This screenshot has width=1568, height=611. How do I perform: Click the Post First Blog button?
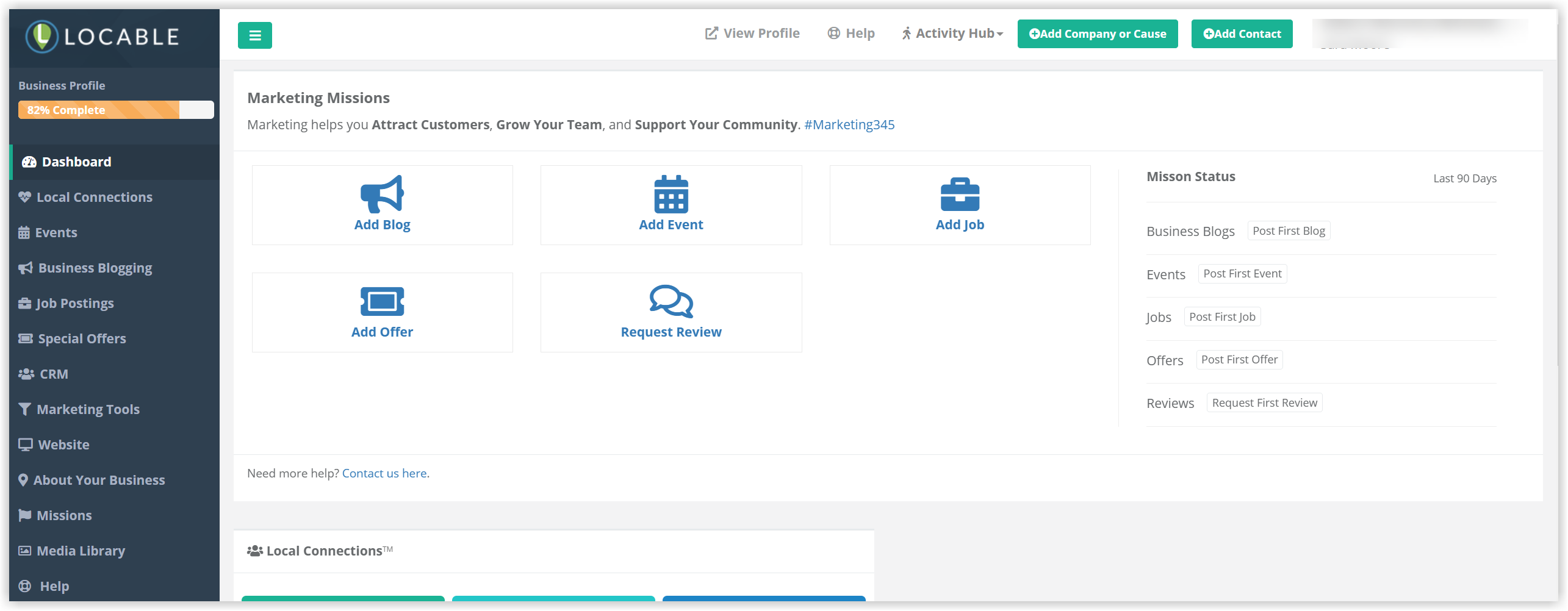[x=1289, y=231]
